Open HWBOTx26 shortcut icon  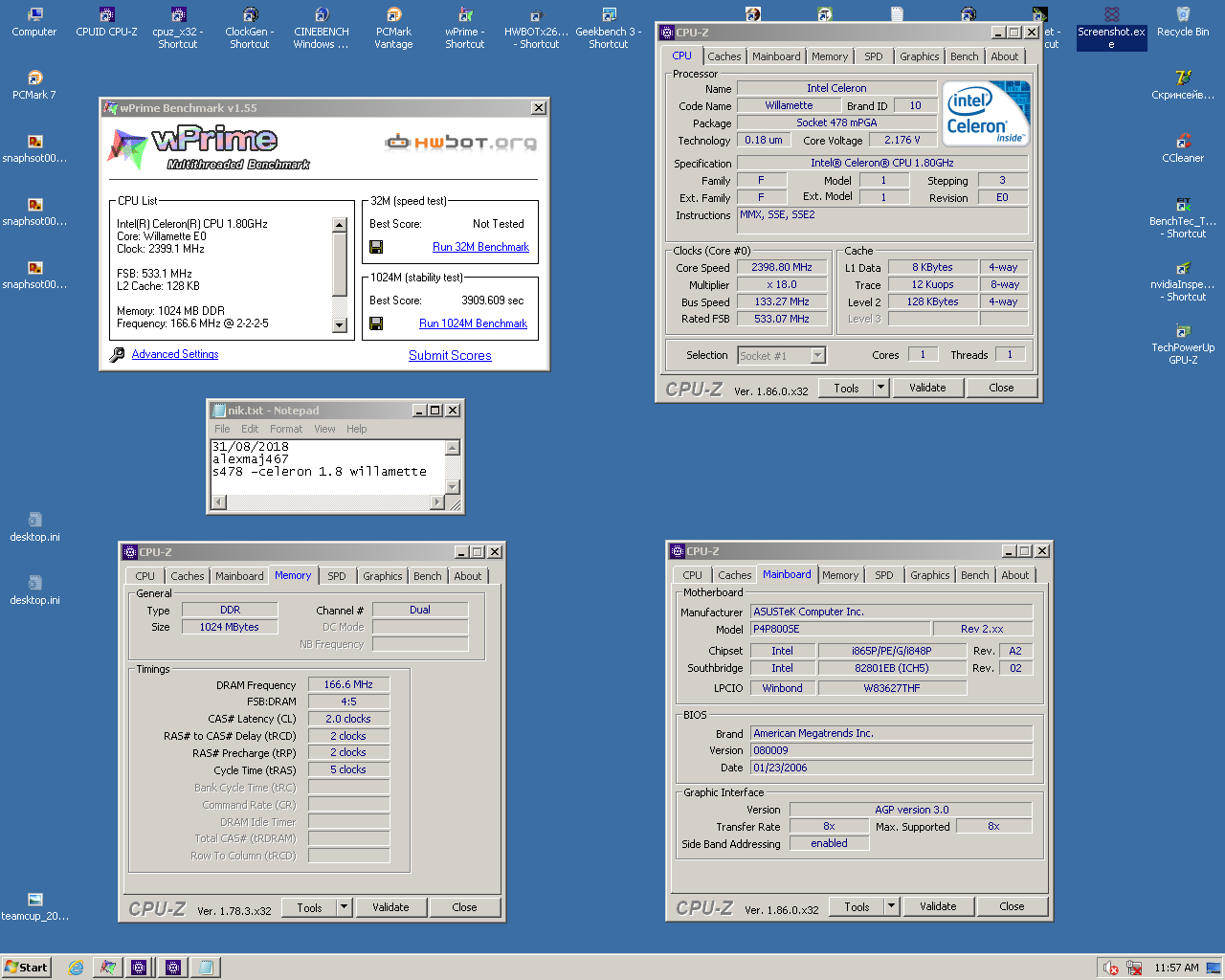pos(536,28)
